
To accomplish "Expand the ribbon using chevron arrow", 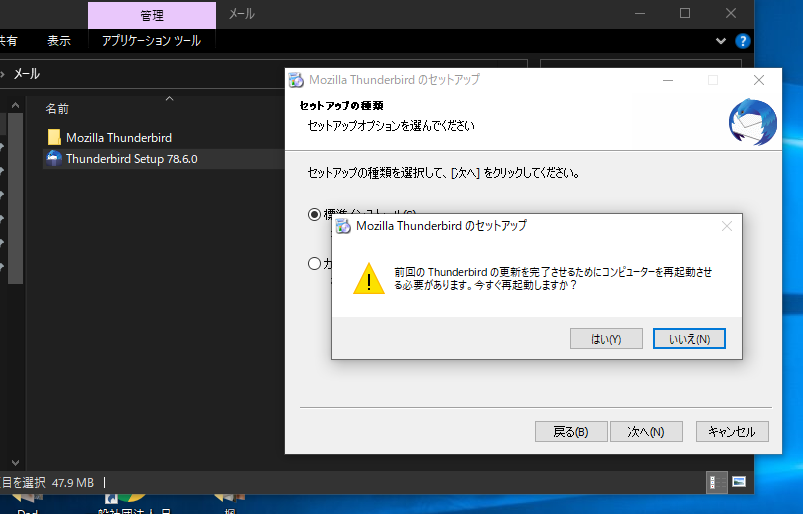I will pyautogui.click(x=721, y=41).
